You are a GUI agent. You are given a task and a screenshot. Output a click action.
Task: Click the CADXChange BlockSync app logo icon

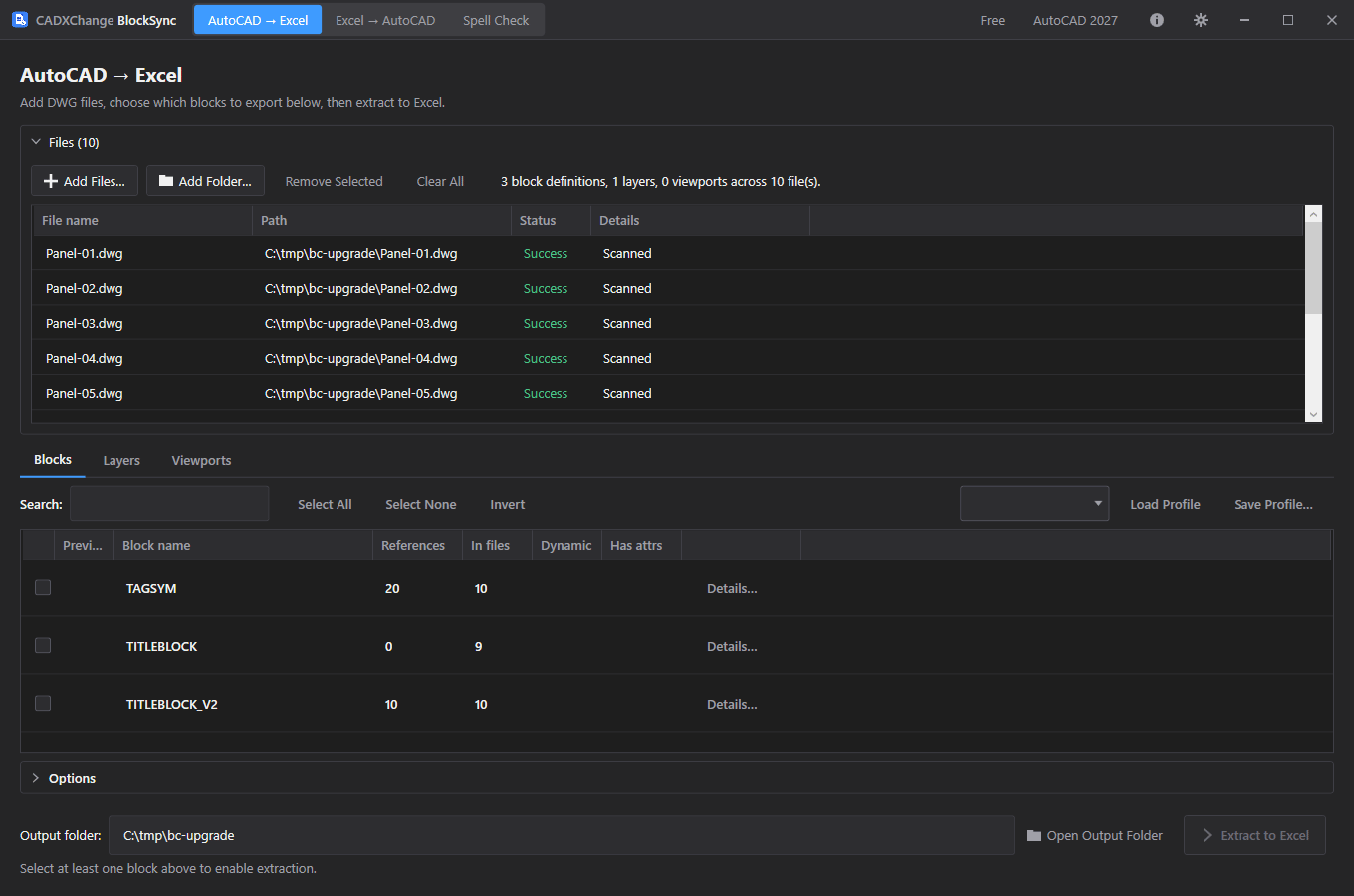[20, 20]
